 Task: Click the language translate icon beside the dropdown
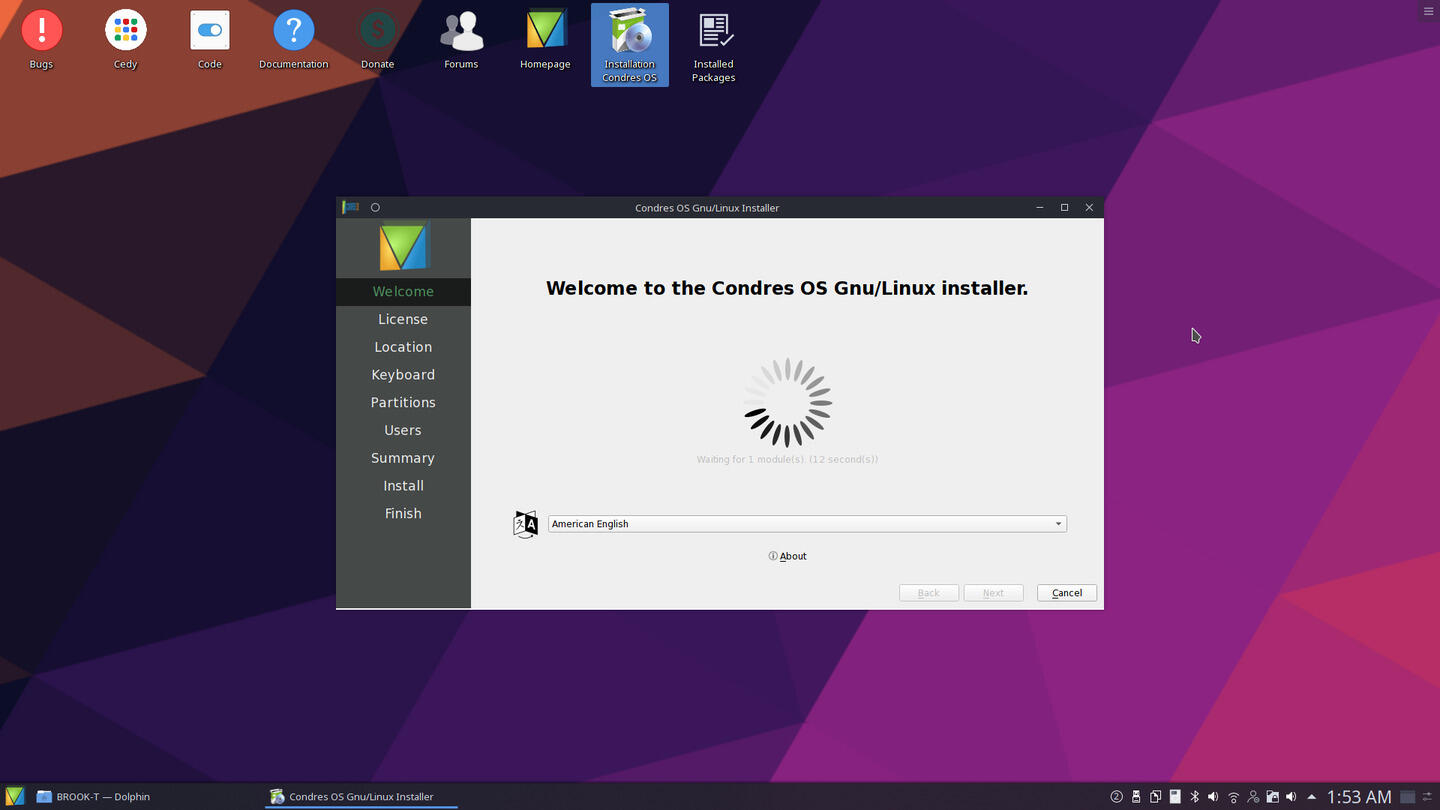(525, 524)
